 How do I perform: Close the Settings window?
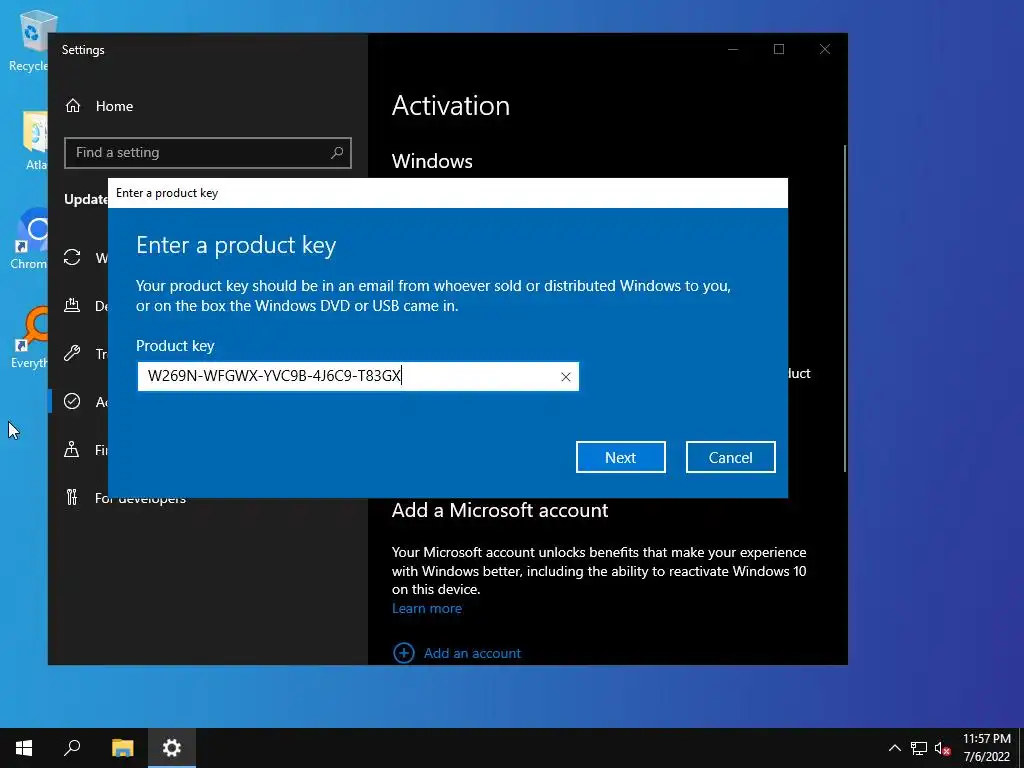[x=825, y=50]
